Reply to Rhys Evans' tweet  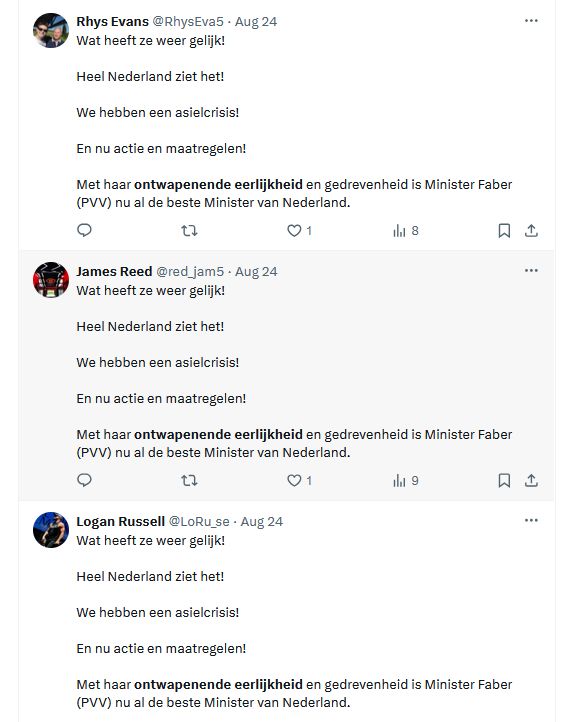tap(84, 230)
